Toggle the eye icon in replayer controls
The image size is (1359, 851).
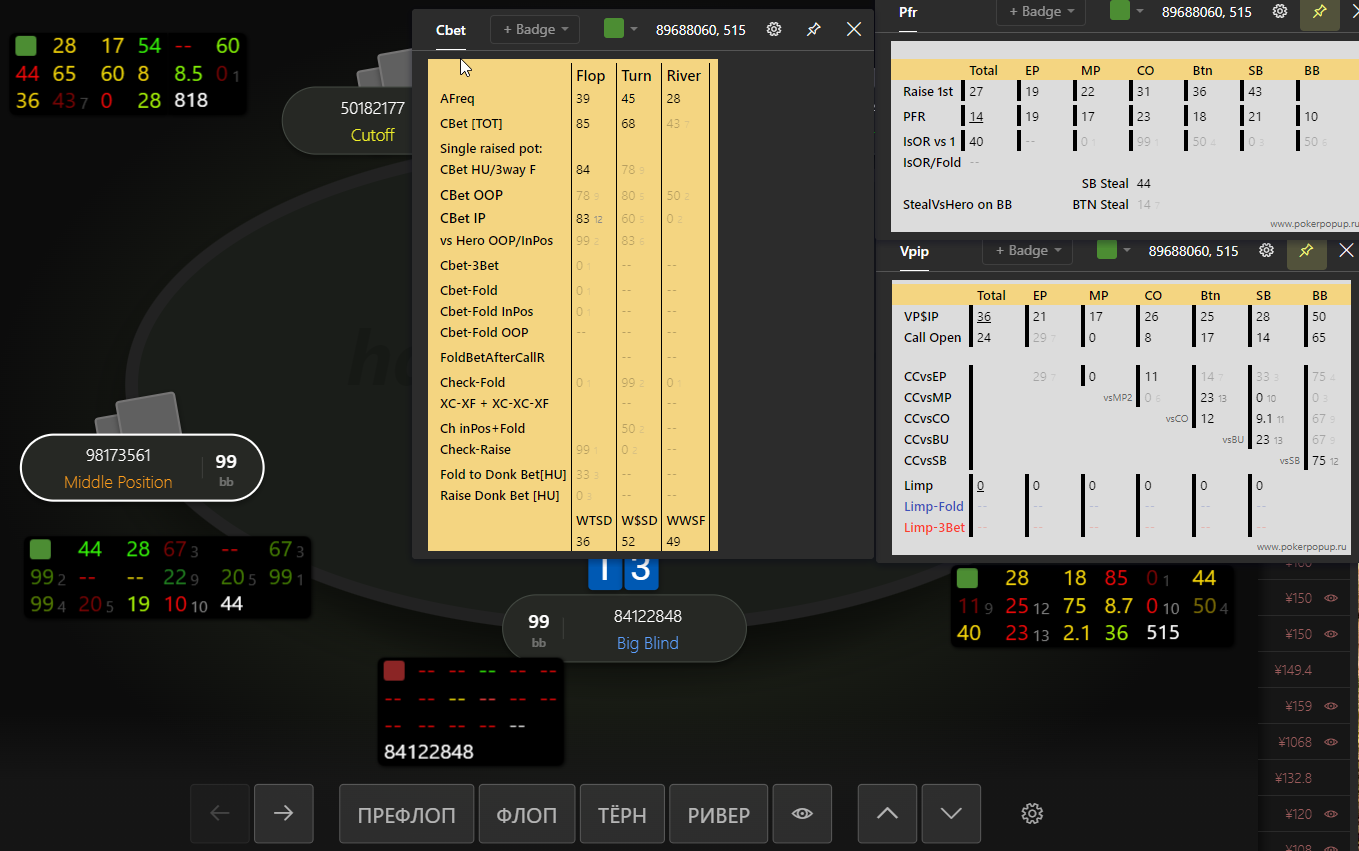click(802, 814)
